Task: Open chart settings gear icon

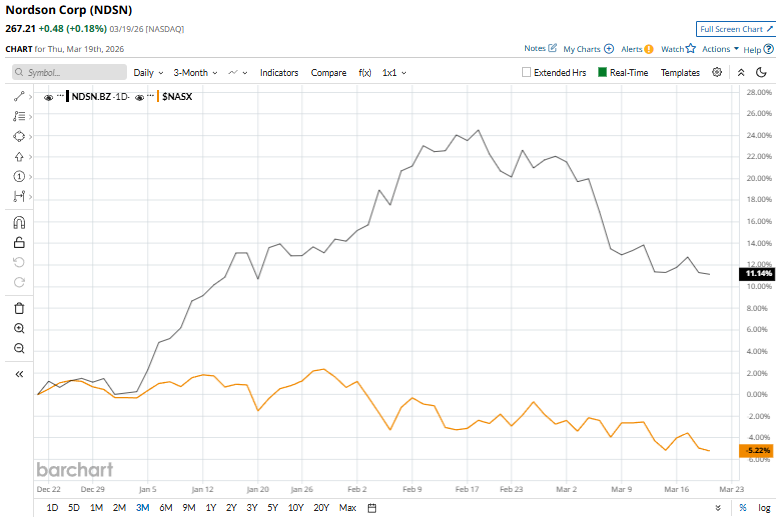Action: coord(717,72)
